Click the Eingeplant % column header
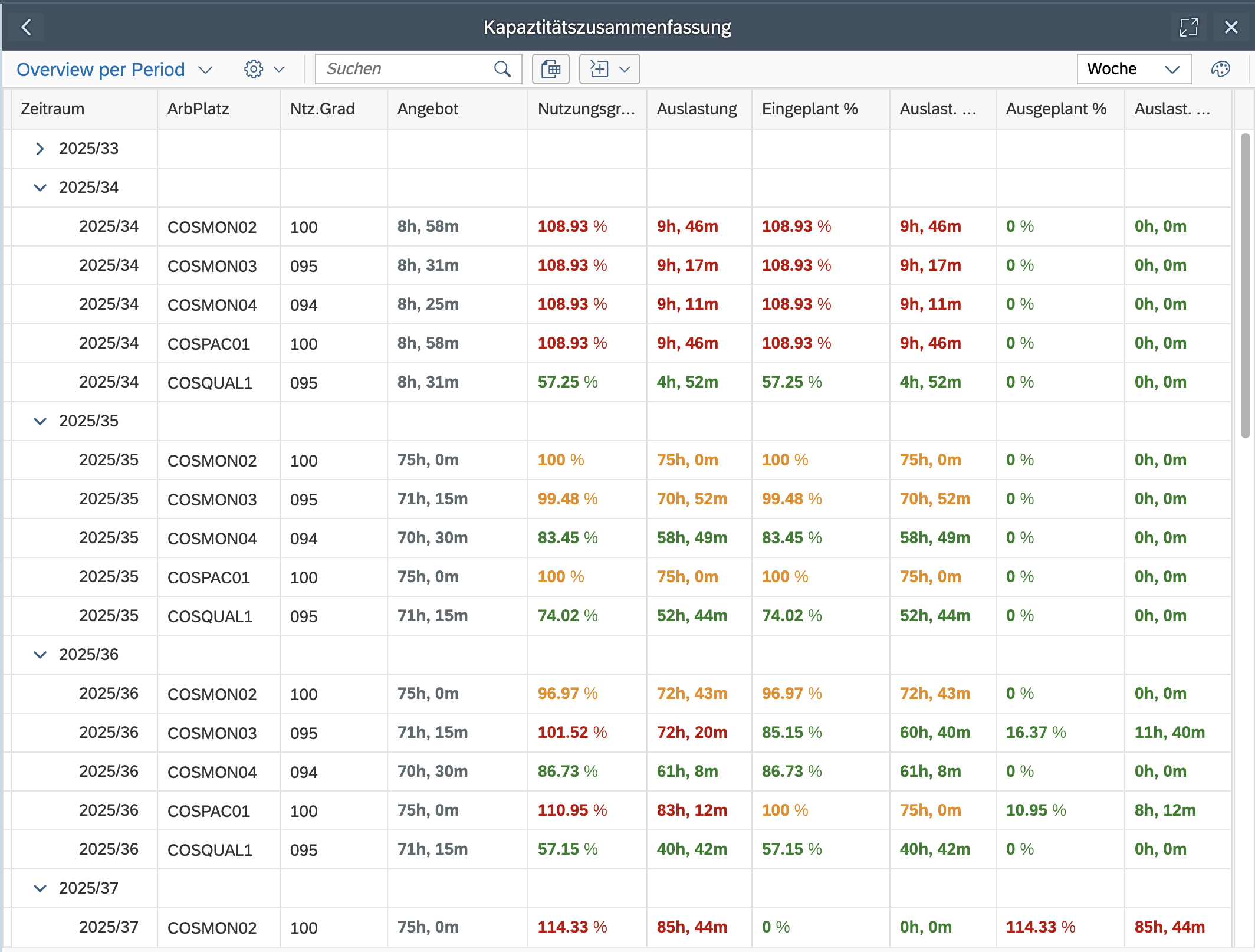 coord(809,109)
